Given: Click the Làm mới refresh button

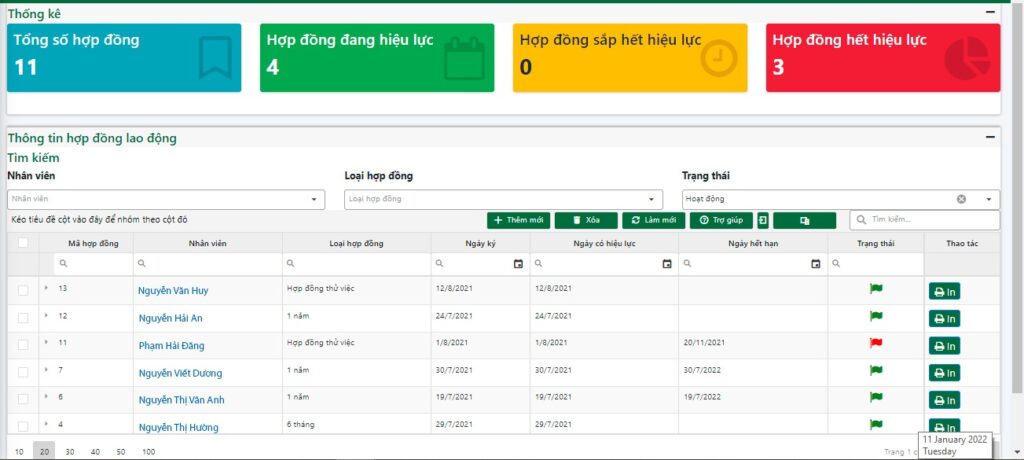Looking at the screenshot, I should click(654, 220).
